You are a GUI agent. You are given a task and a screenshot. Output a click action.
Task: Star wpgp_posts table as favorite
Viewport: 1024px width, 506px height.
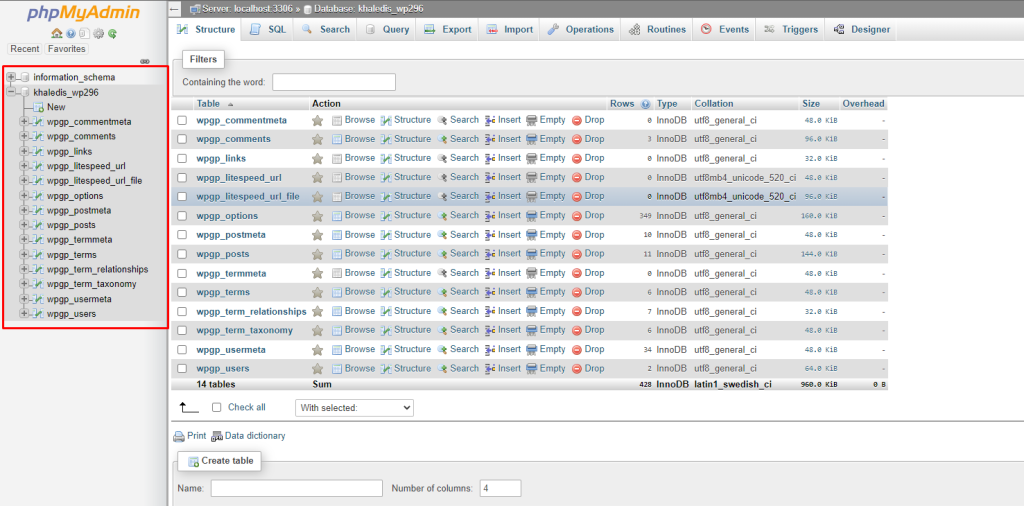point(318,254)
